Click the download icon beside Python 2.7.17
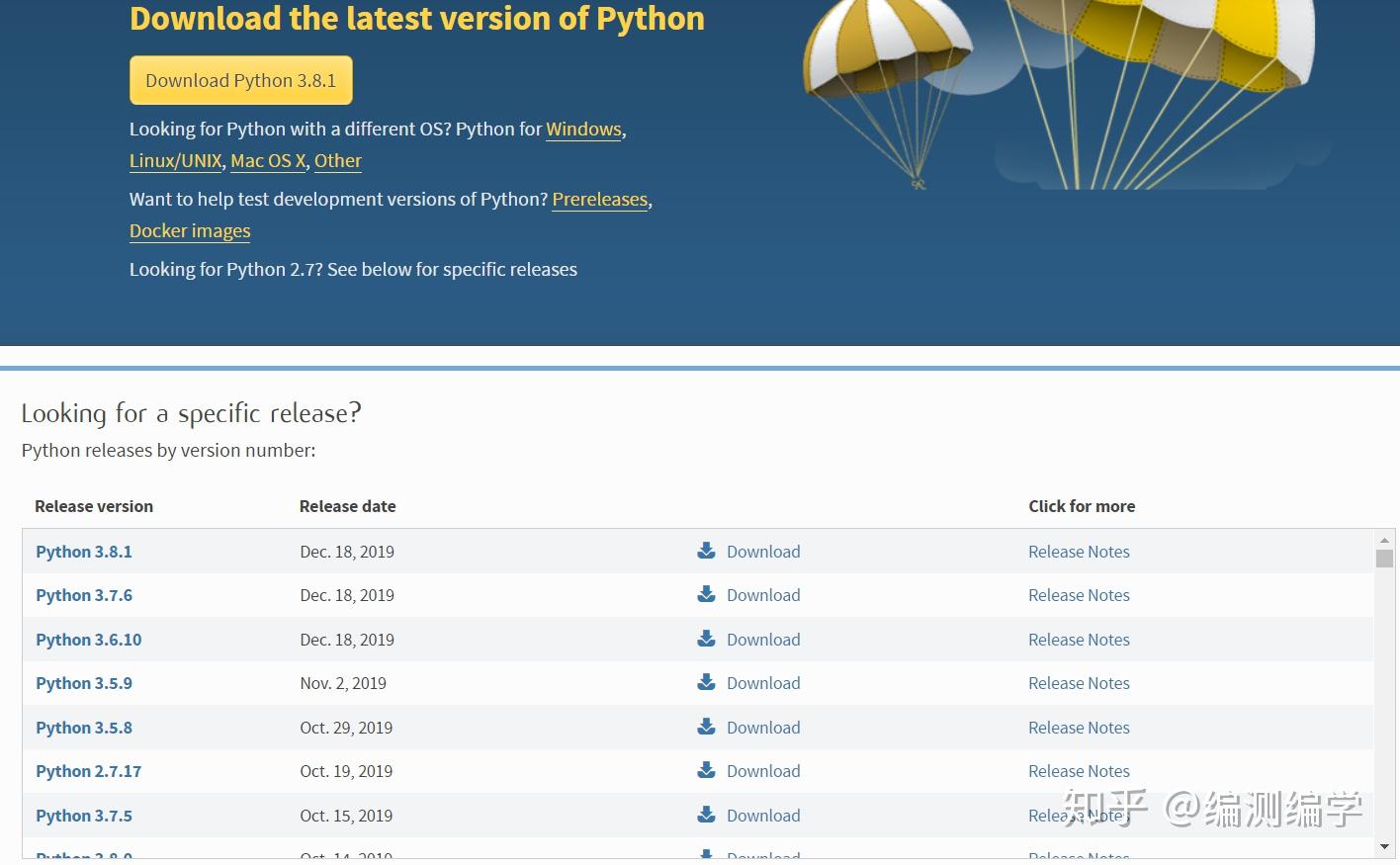The width and height of the screenshot is (1400, 865). coord(706,770)
